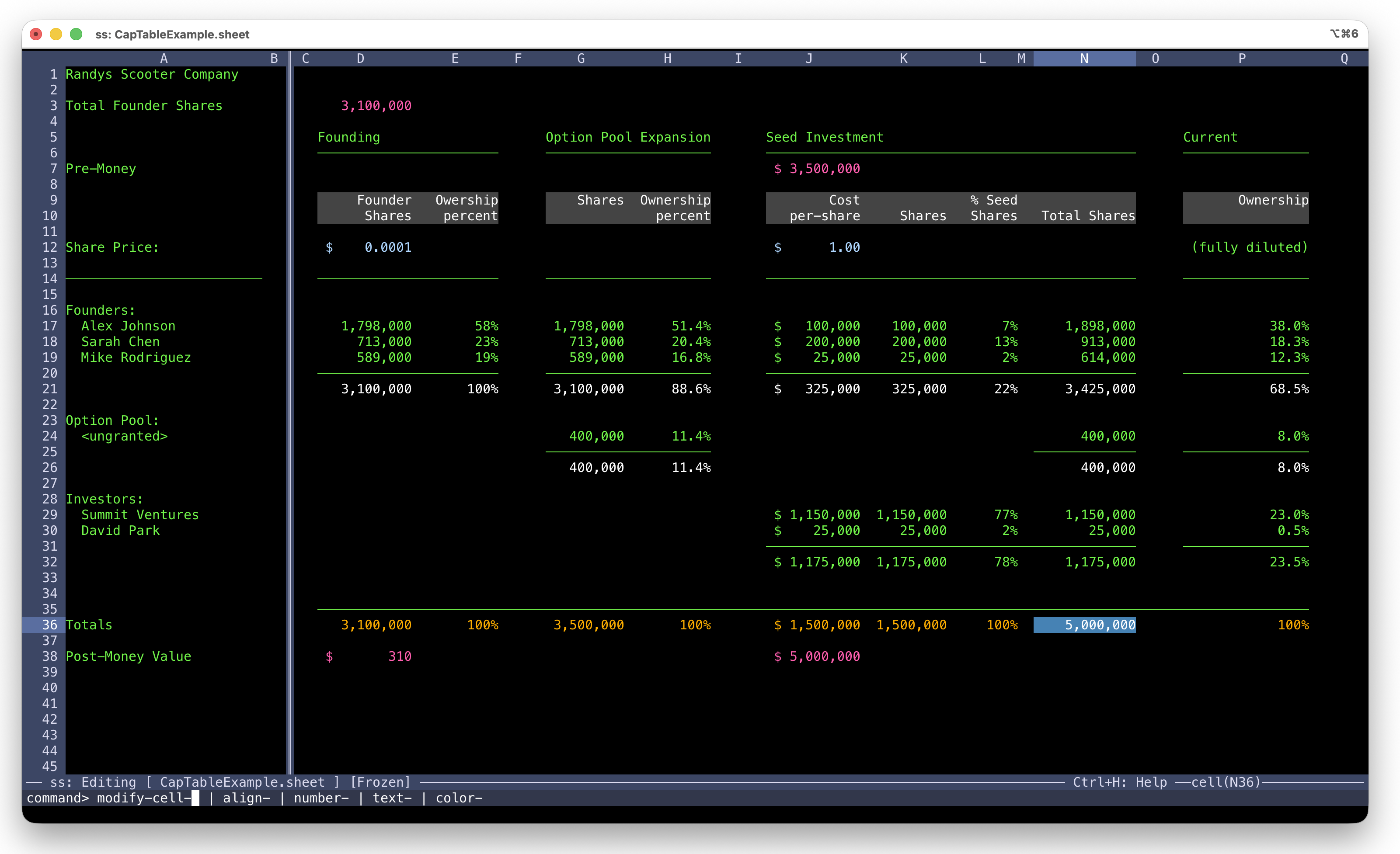Select Alex Johnson's founder shares cell

376,325
